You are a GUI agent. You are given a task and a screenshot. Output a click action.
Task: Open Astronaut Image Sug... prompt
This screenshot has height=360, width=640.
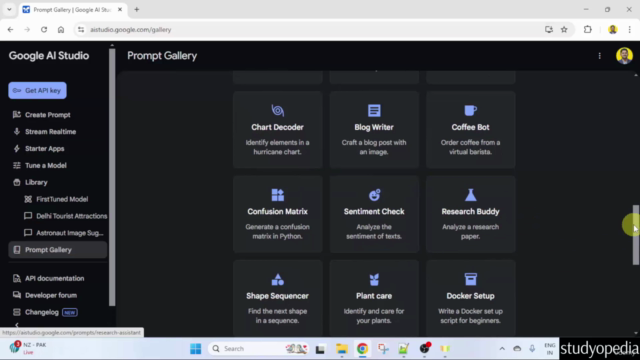coord(69,233)
